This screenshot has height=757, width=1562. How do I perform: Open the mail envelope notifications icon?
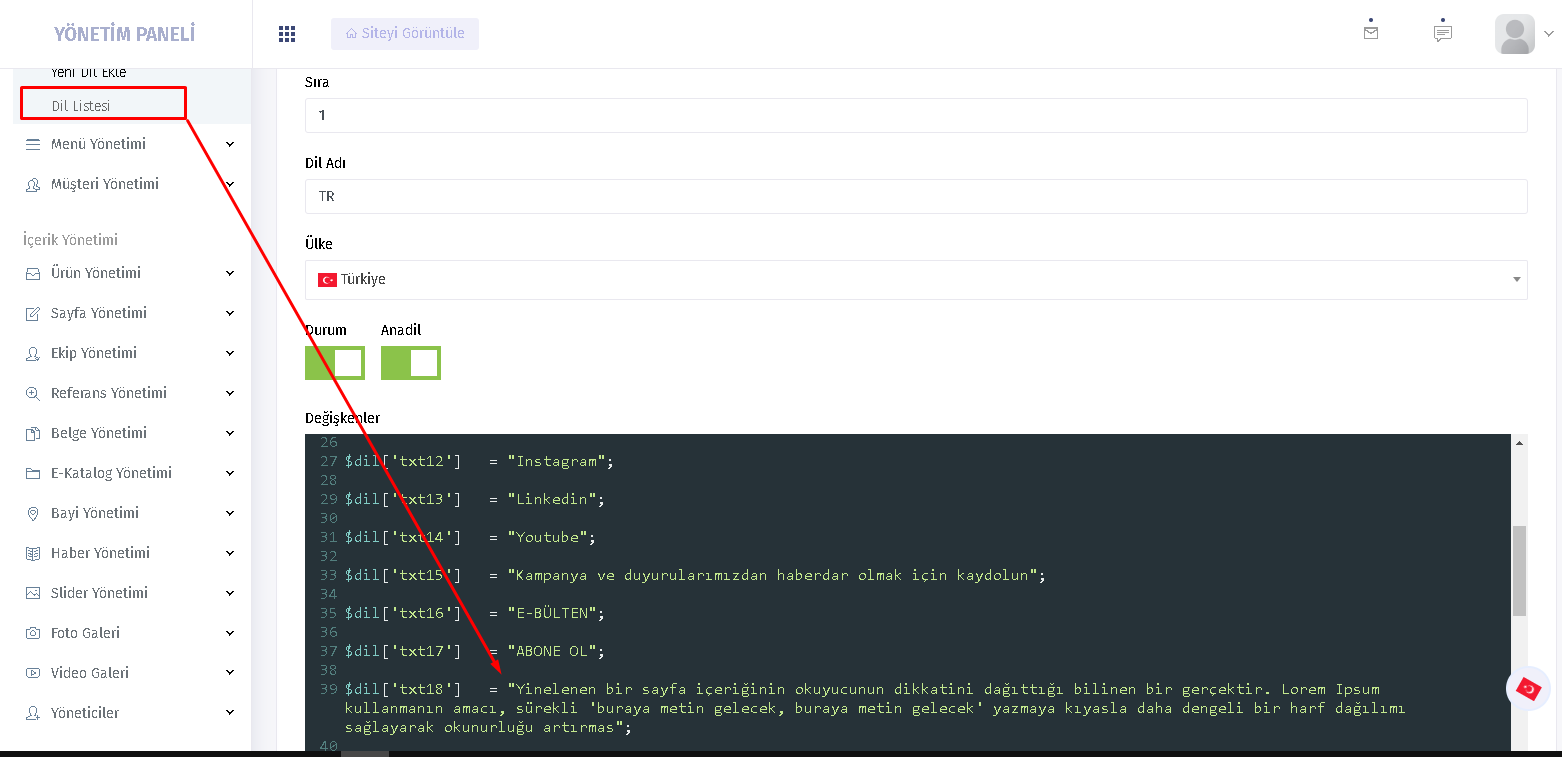pyautogui.click(x=1371, y=32)
